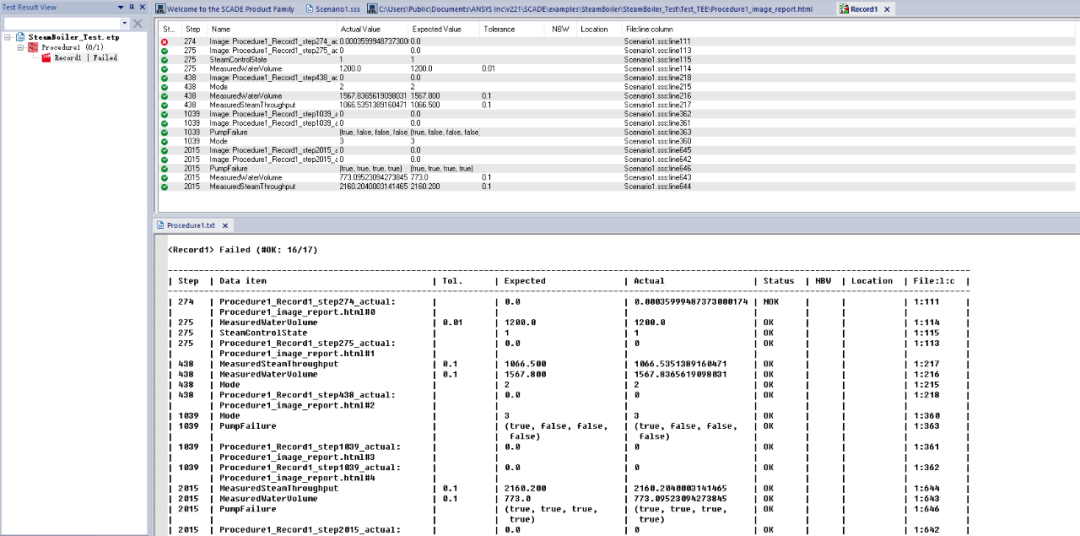Click the Record1 tab icon

(x=843, y=9)
